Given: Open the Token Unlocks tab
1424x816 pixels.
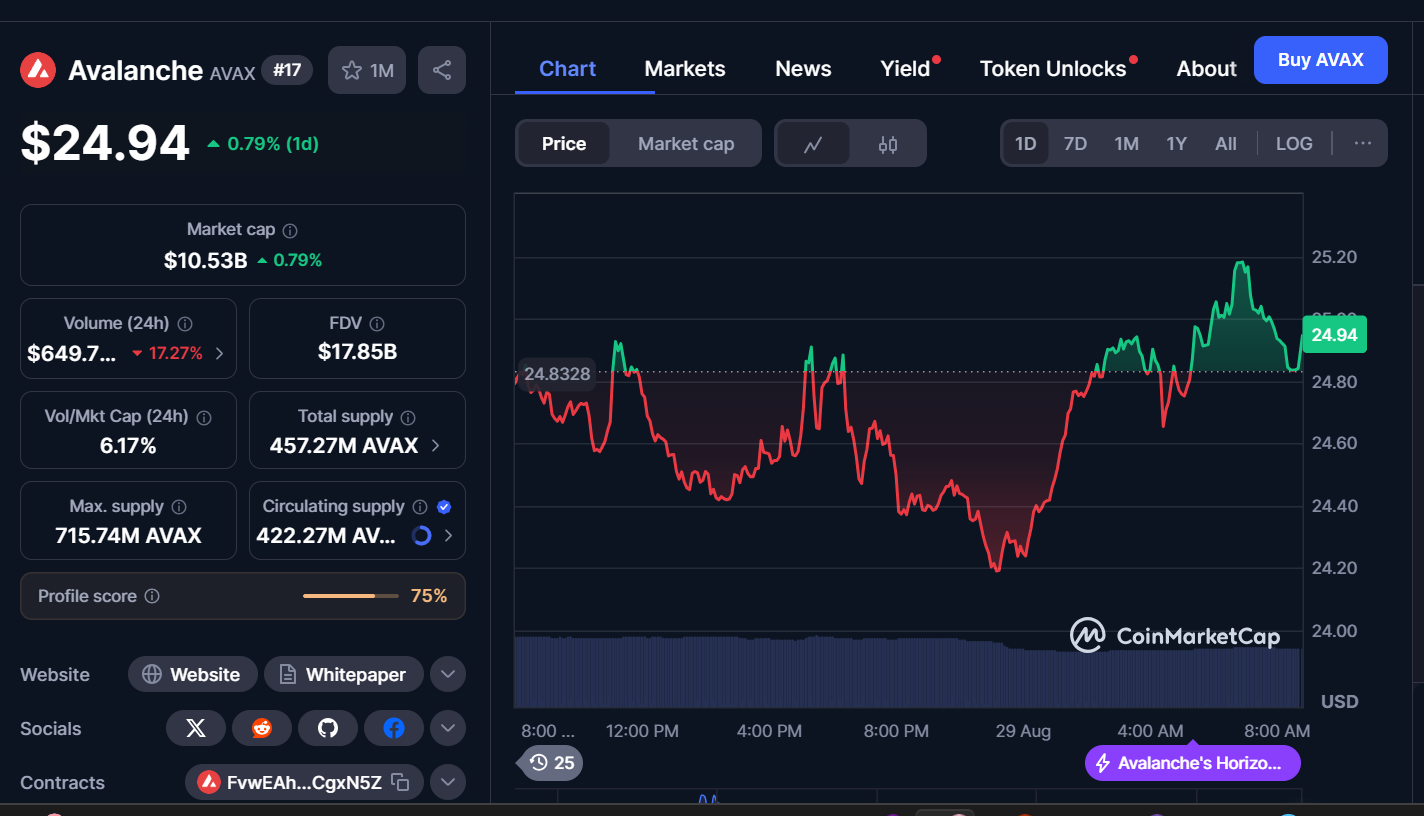Looking at the screenshot, I should click(1053, 69).
